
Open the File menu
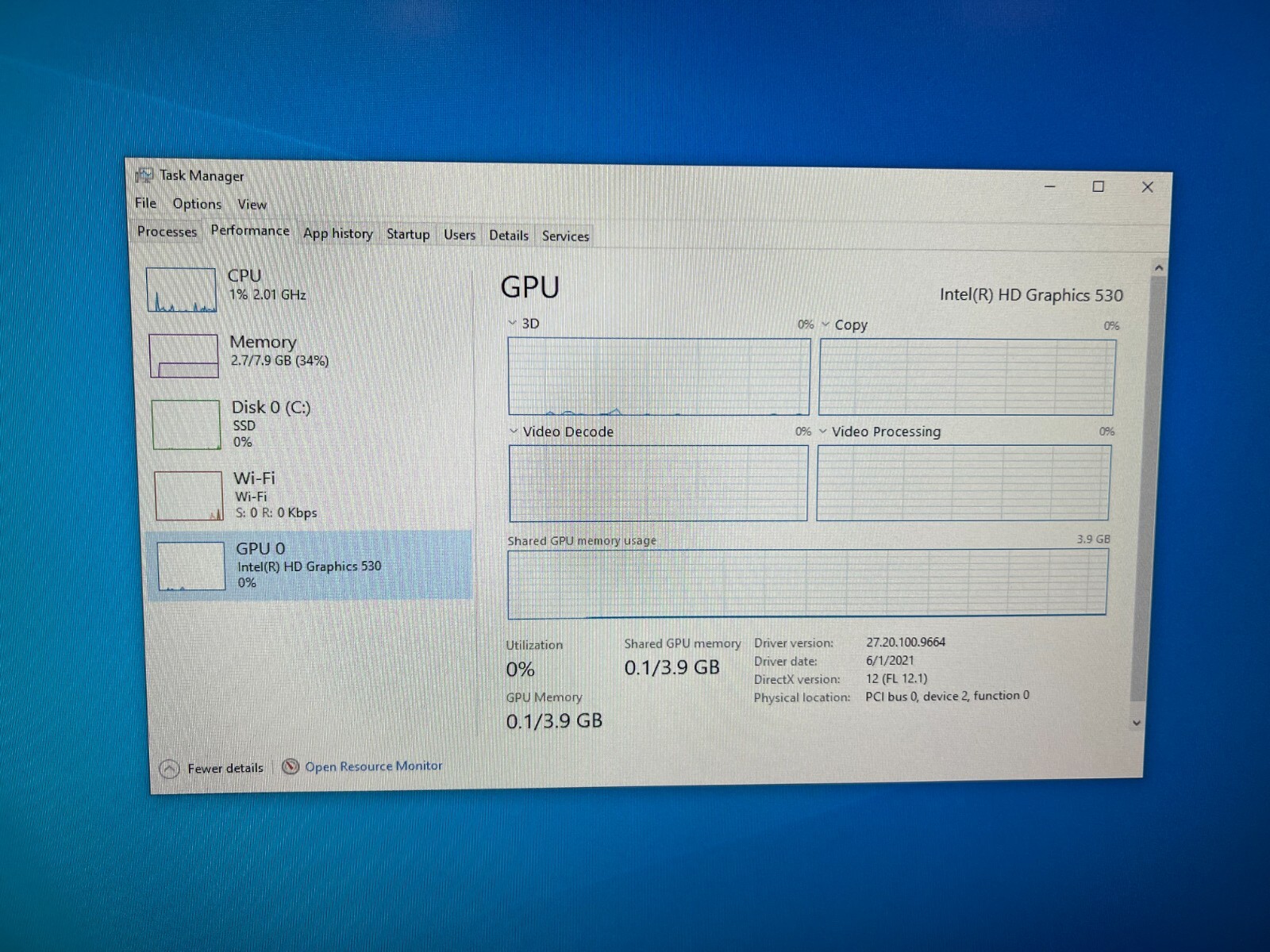pyautogui.click(x=145, y=203)
